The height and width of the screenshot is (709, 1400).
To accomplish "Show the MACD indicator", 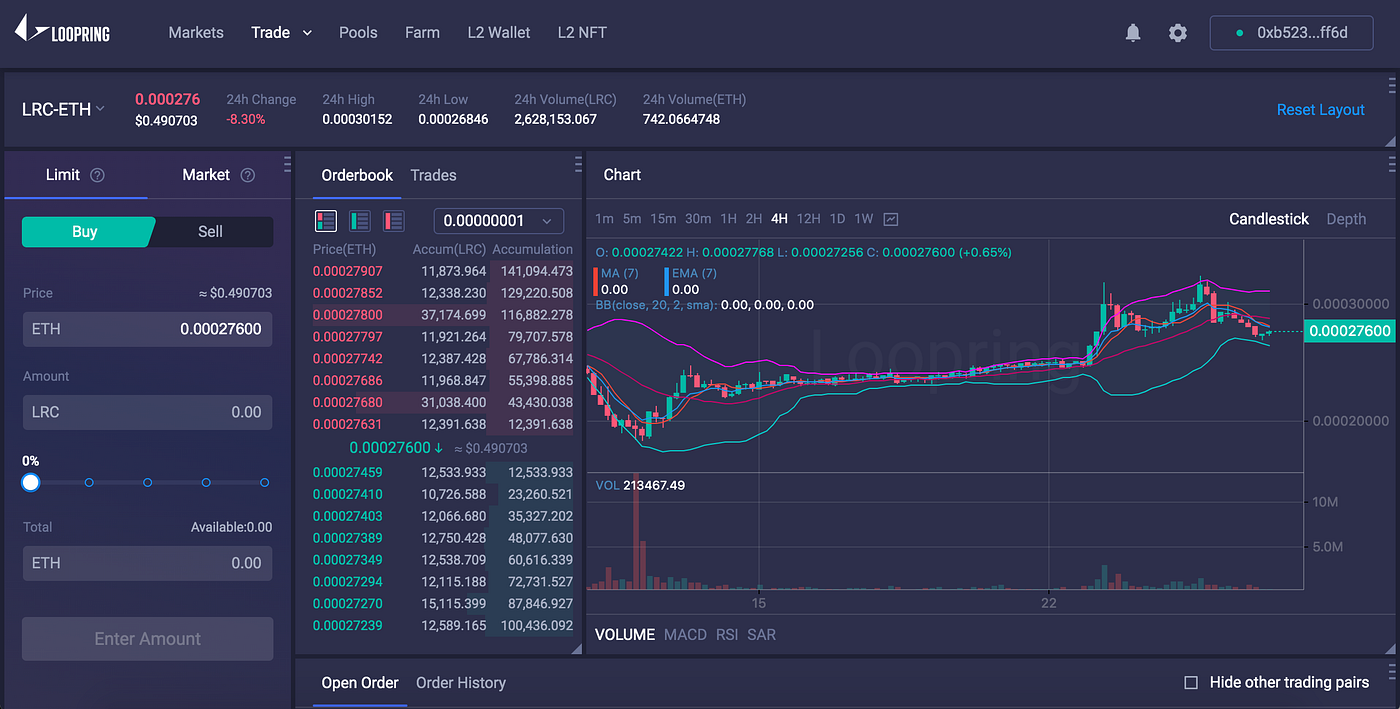I will pyautogui.click(x=685, y=635).
